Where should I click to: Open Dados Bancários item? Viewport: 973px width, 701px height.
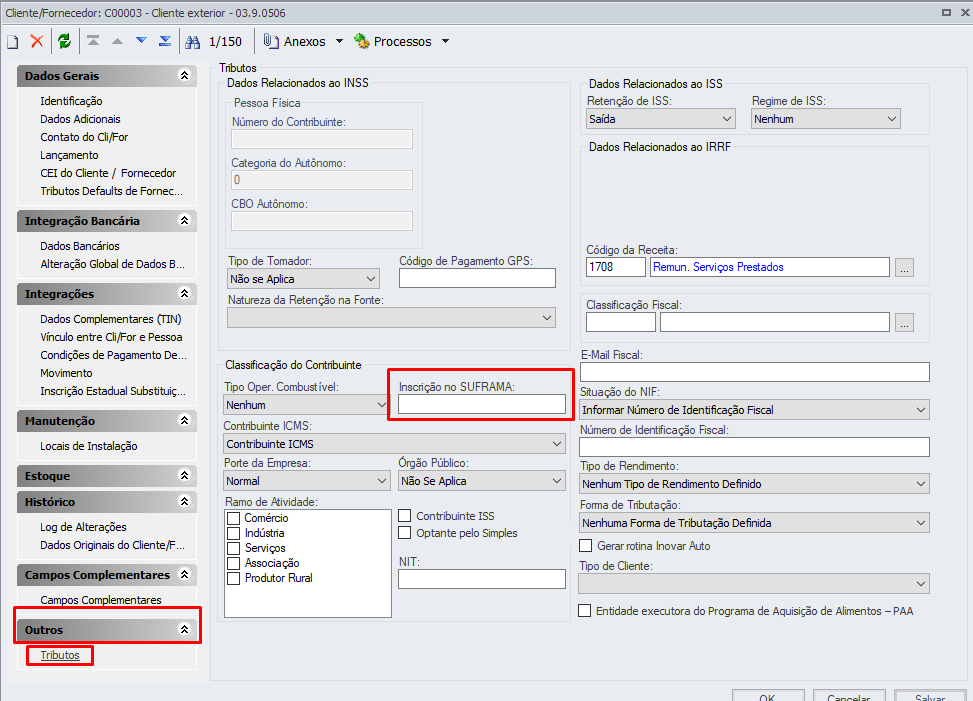click(79, 246)
